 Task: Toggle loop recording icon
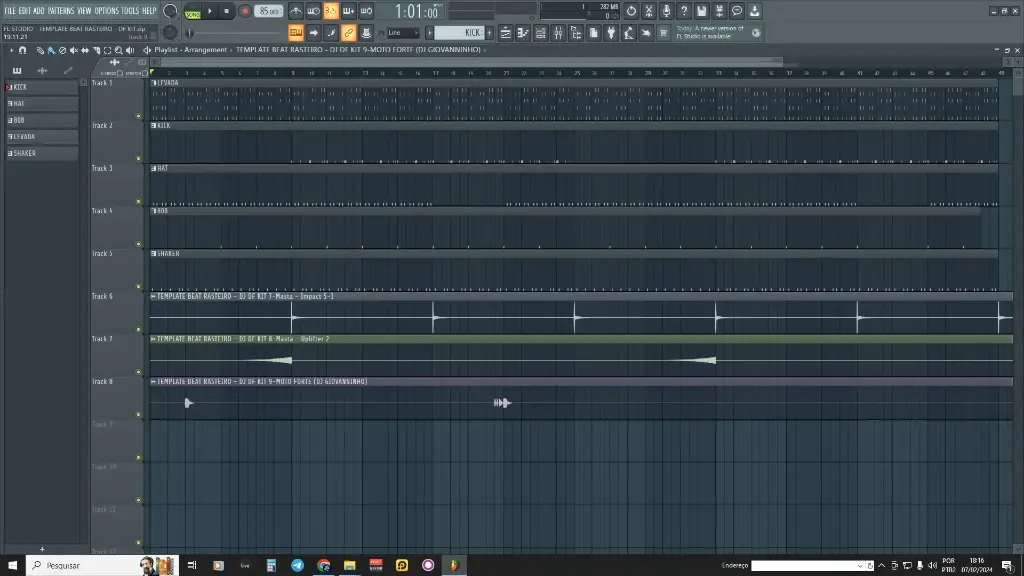pyautogui.click(x=366, y=11)
